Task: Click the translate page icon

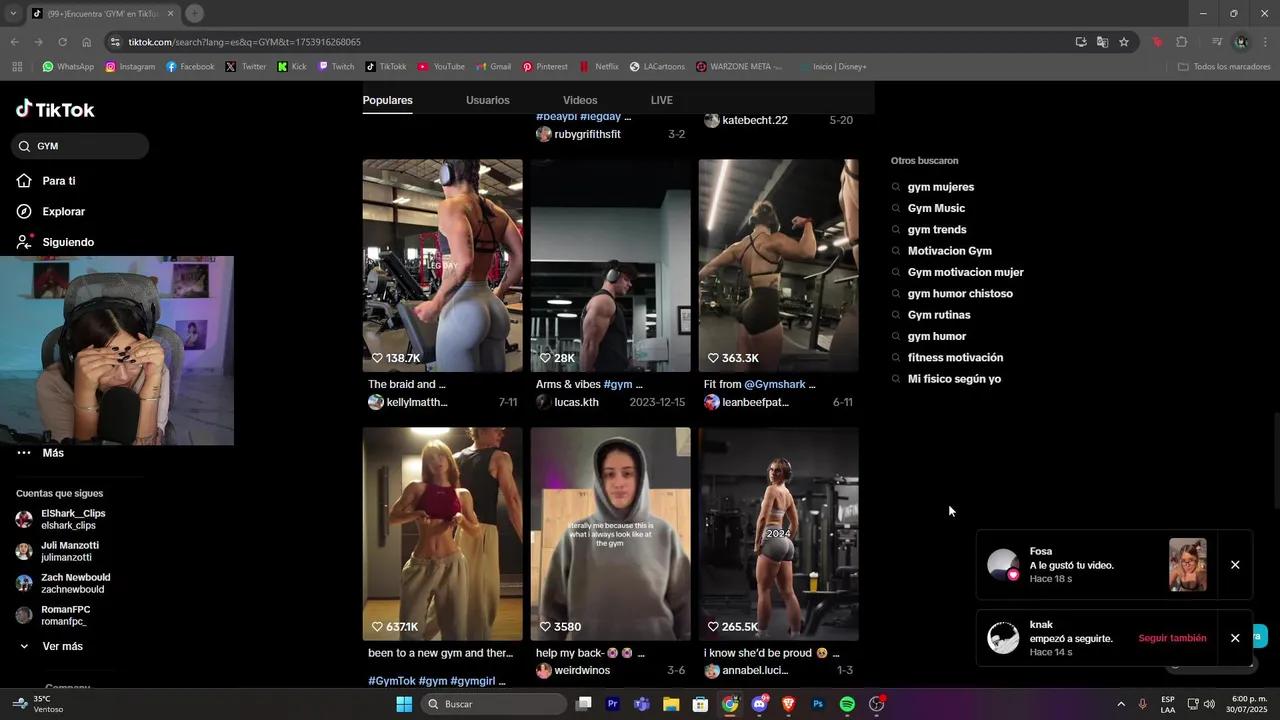Action: tap(1102, 42)
